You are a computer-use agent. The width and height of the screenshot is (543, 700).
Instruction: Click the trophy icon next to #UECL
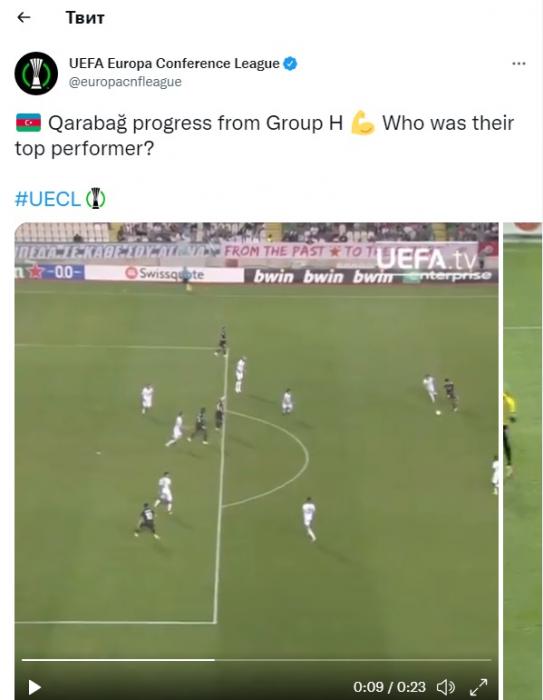point(96,199)
